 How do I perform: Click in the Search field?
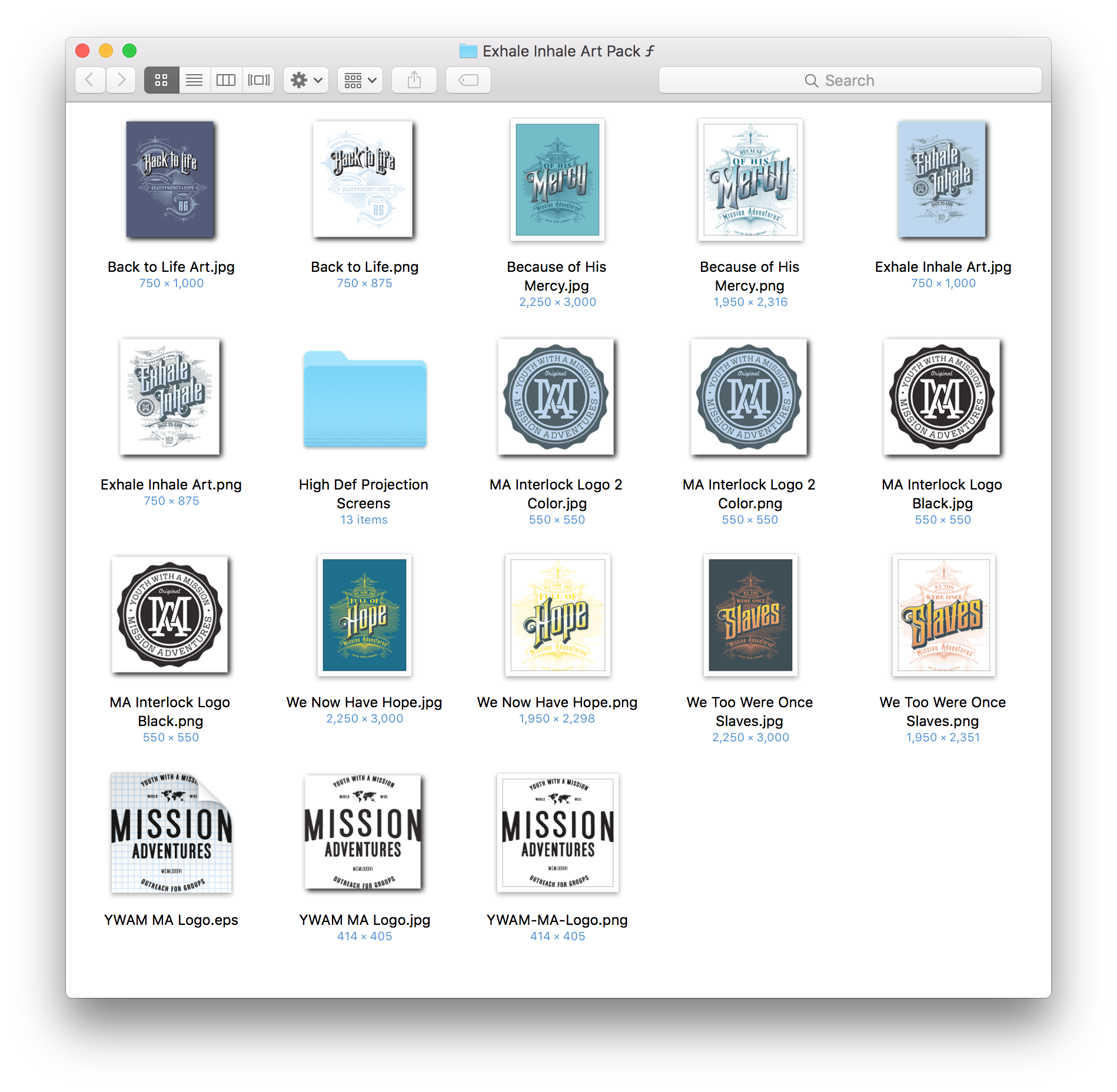pyautogui.click(x=865, y=80)
